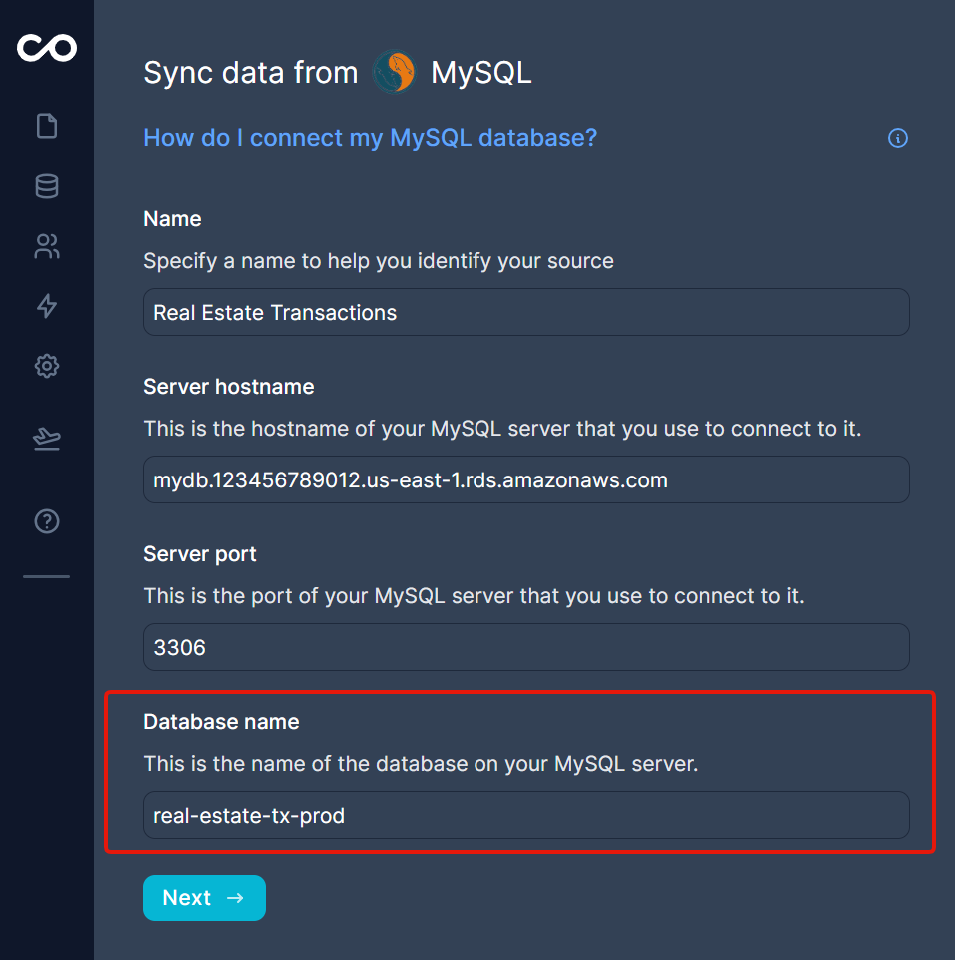Image resolution: width=955 pixels, height=960 pixels.
Task: Open the settings gear icon
Action: 47,366
